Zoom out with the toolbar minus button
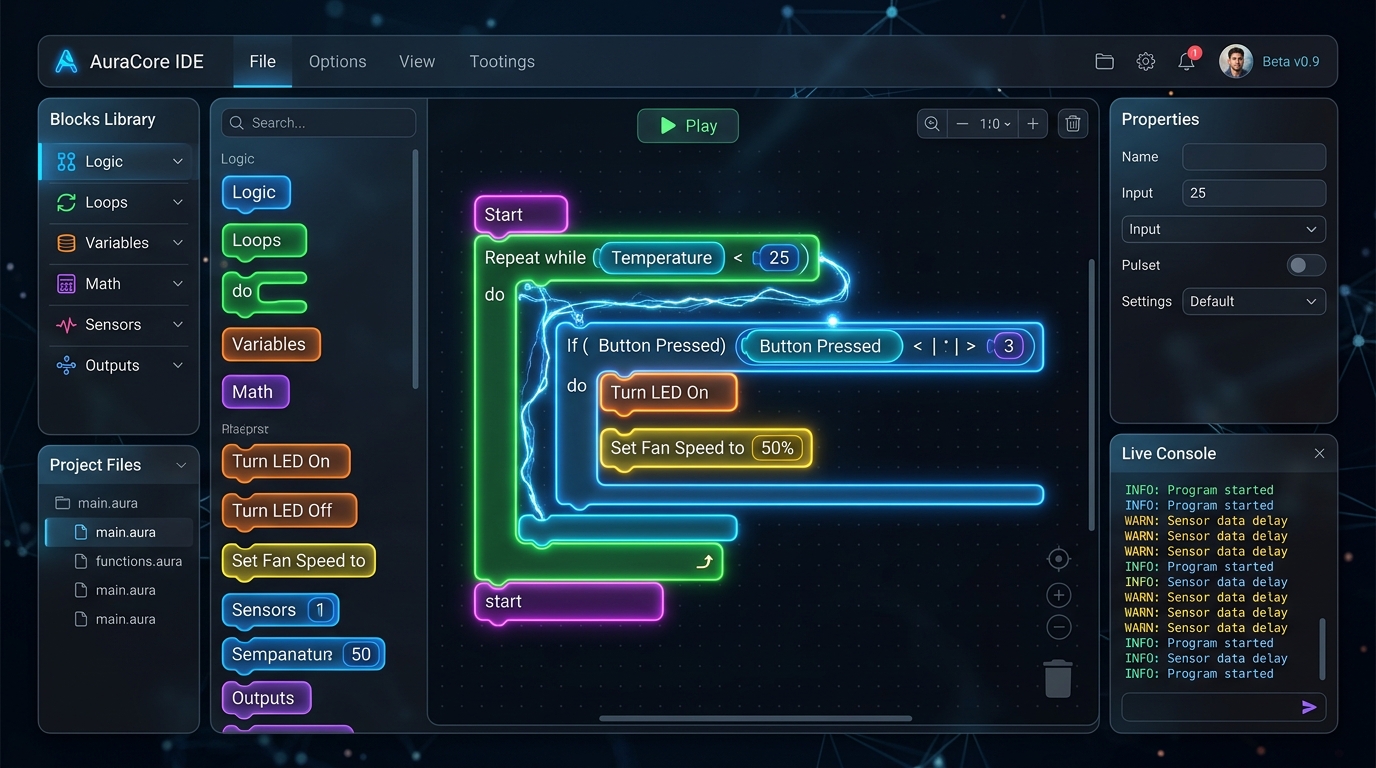This screenshot has width=1376, height=768. 962,124
